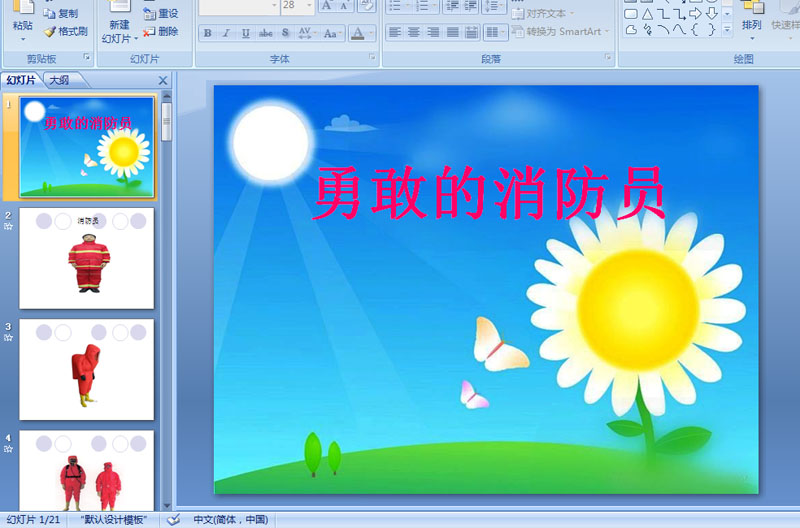Open the Paste options arrow below 粘贴

click(x=22, y=39)
